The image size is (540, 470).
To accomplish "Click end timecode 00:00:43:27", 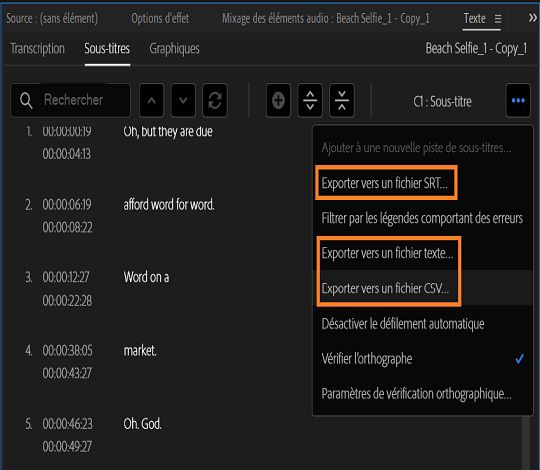I will 67,373.
